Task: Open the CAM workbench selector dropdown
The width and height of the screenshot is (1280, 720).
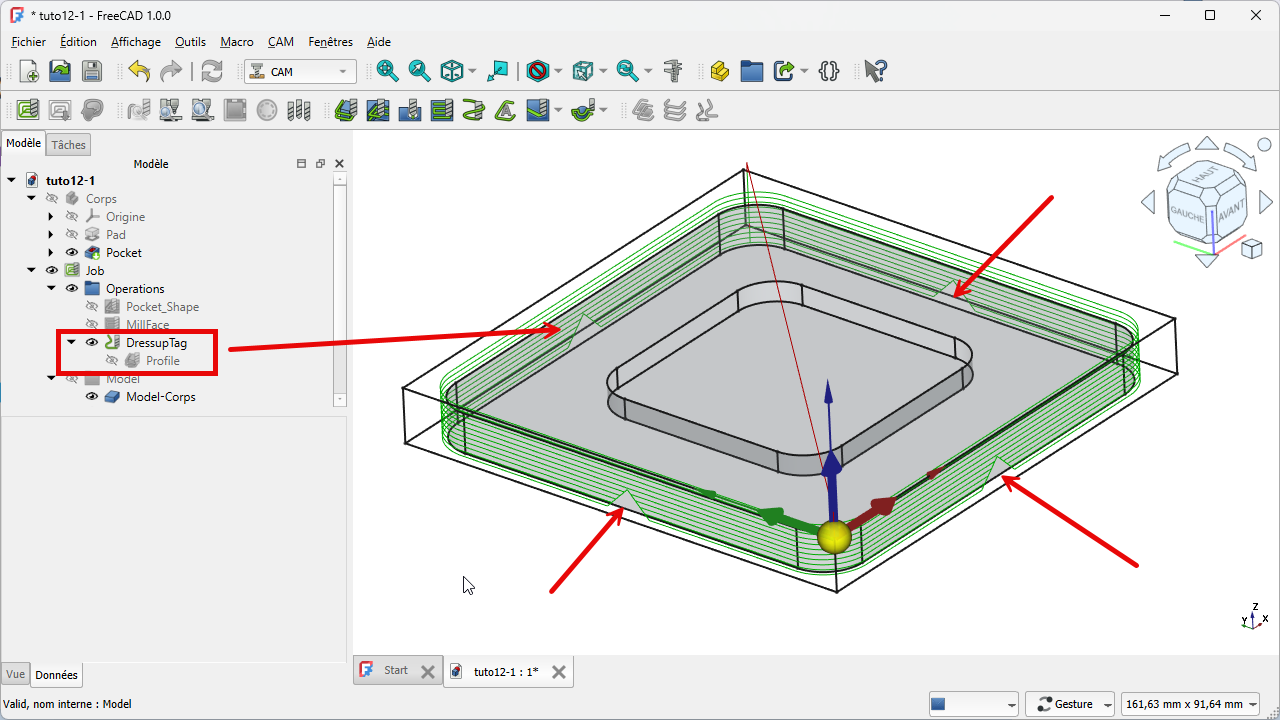Action: tap(300, 72)
